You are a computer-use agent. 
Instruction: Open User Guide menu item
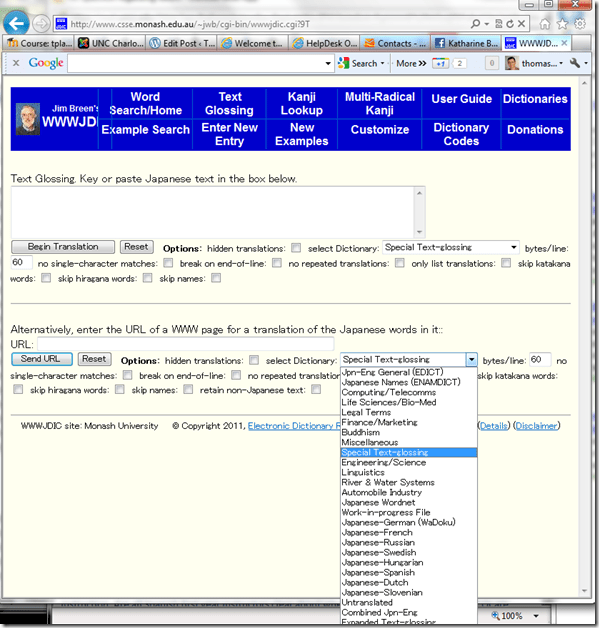click(x=461, y=99)
